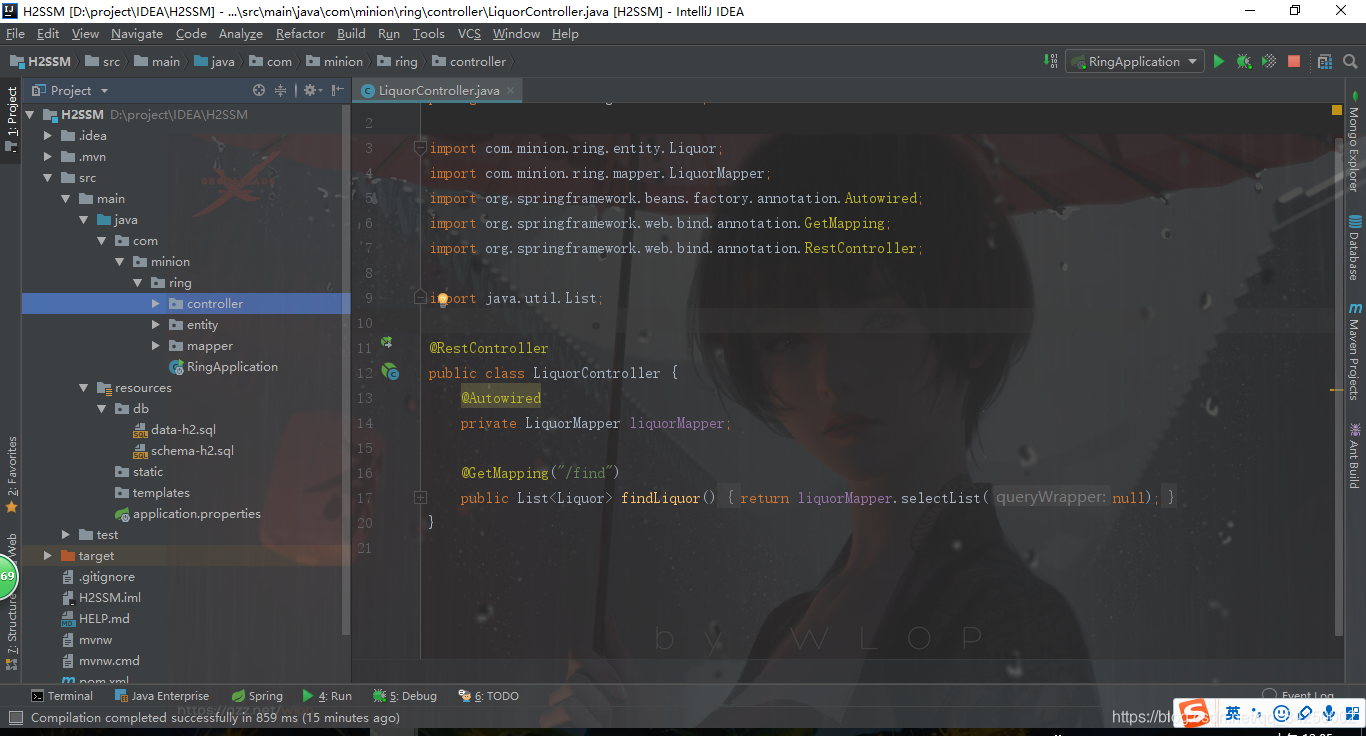
Task: Open the RingApplication run configuration dropdown
Action: tap(1135, 61)
